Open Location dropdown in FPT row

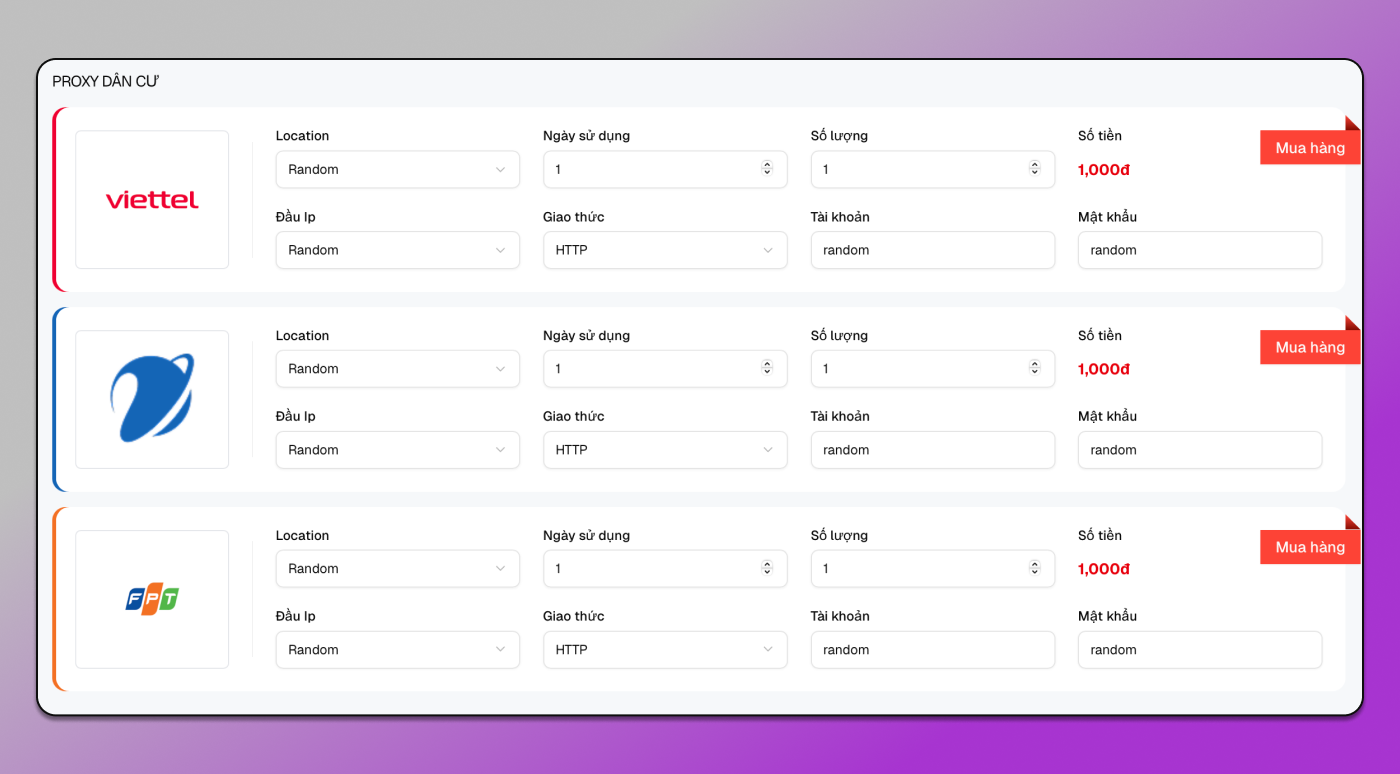point(398,568)
